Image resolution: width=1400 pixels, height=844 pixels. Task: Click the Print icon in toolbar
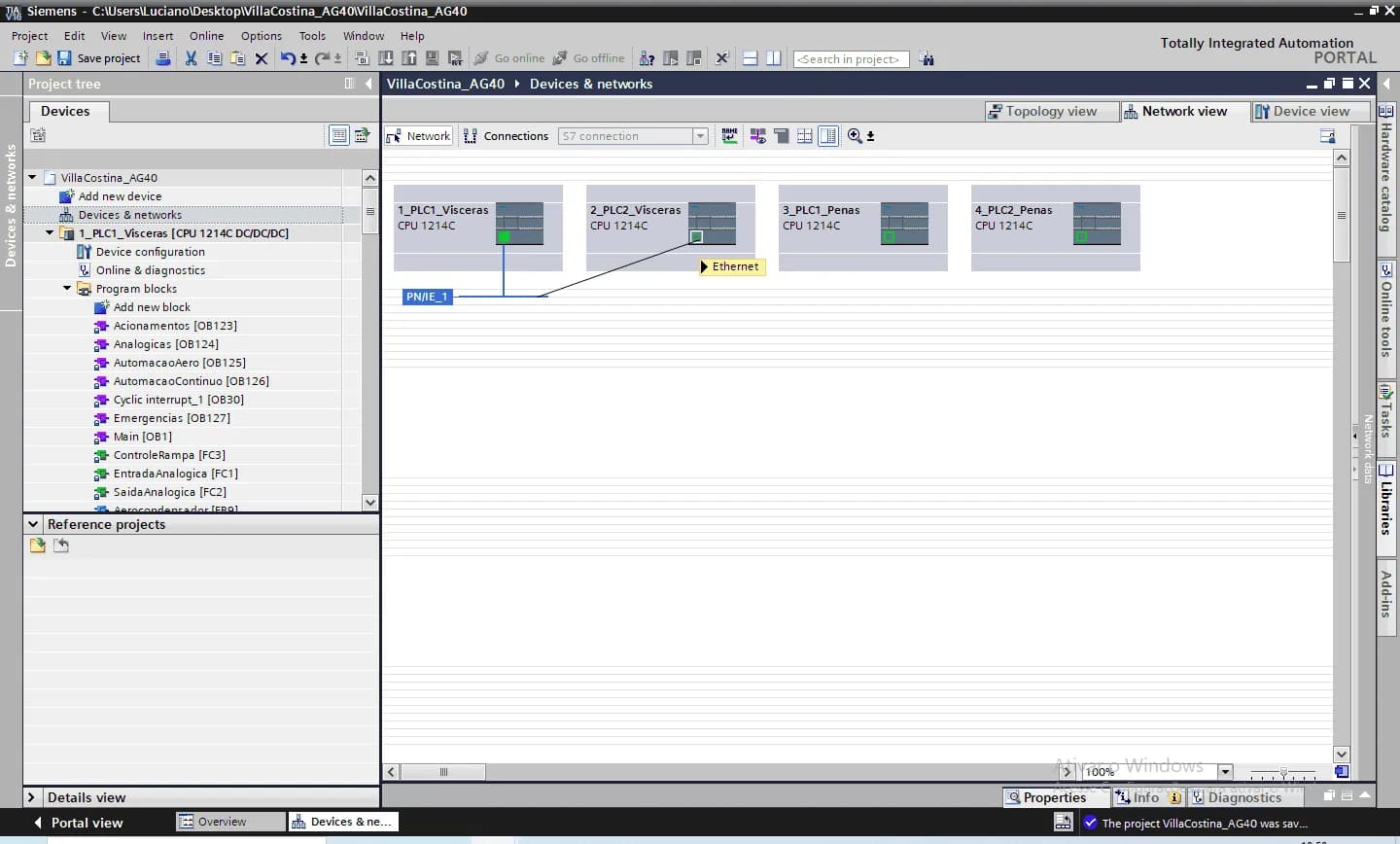(163, 58)
